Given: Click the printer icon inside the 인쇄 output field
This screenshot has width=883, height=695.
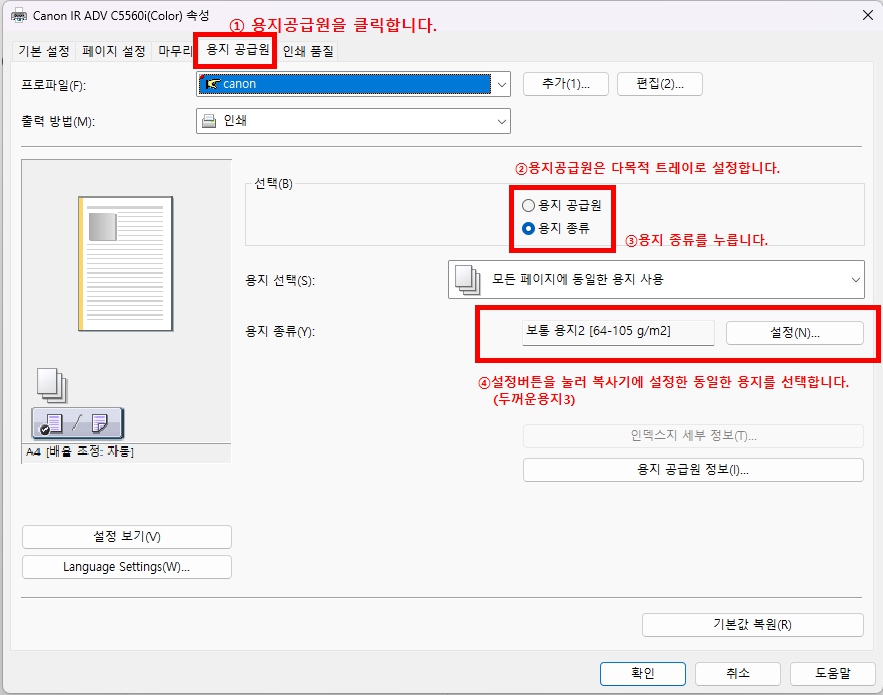Looking at the screenshot, I should click(x=208, y=120).
